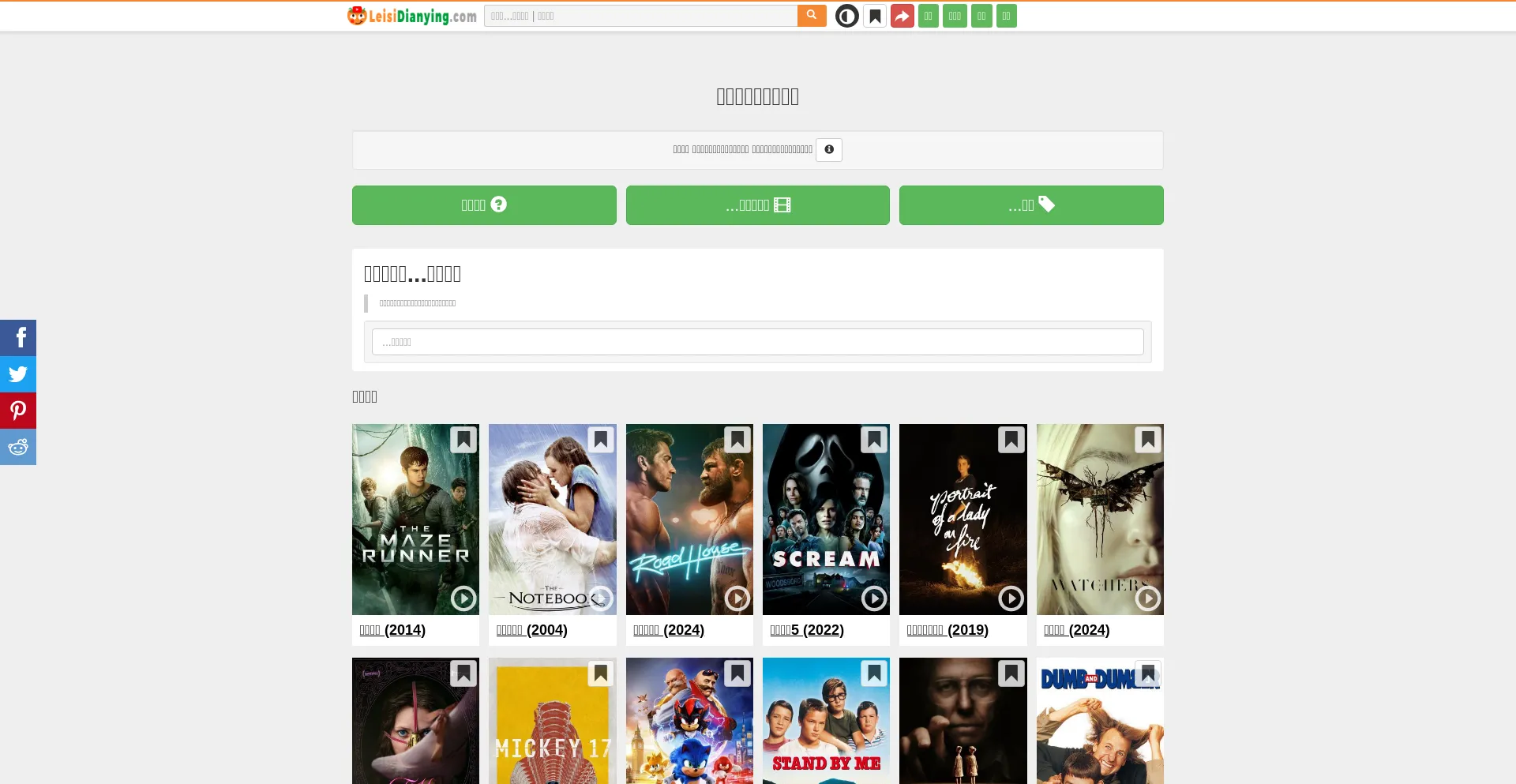Click the orange search magnifier button
1516x784 pixels.
coord(812,16)
